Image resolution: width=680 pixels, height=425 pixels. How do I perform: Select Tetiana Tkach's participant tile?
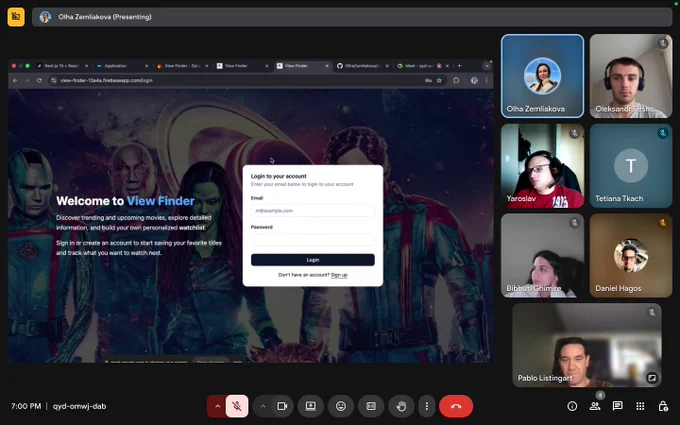tap(631, 166)
